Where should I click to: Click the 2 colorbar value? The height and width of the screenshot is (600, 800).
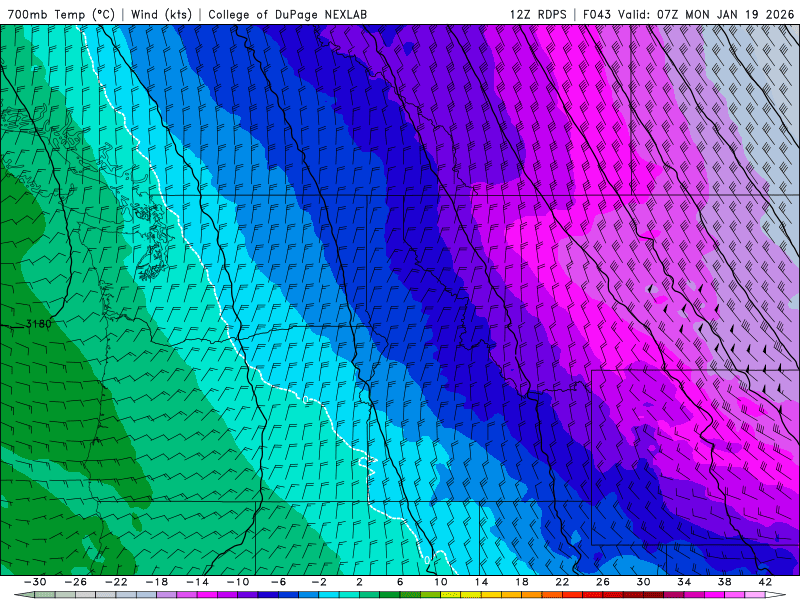tap(360, 582)
